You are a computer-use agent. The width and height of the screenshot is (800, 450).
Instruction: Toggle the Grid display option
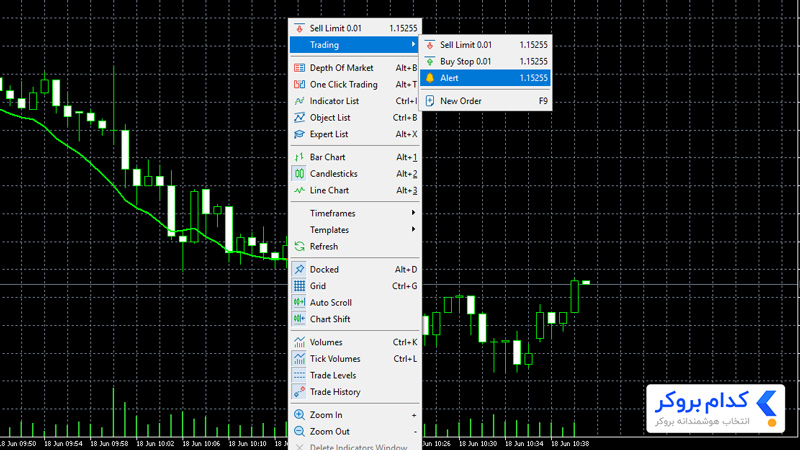point(355,286)
